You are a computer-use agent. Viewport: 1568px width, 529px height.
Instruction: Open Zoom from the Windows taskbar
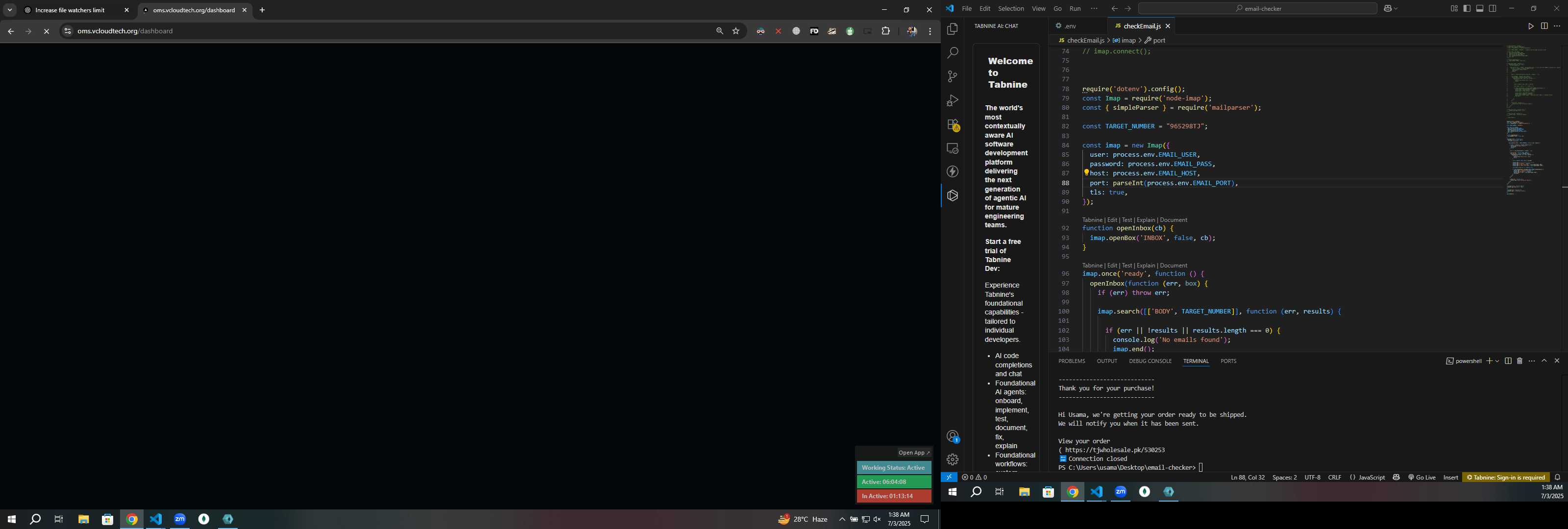point(180,519)
